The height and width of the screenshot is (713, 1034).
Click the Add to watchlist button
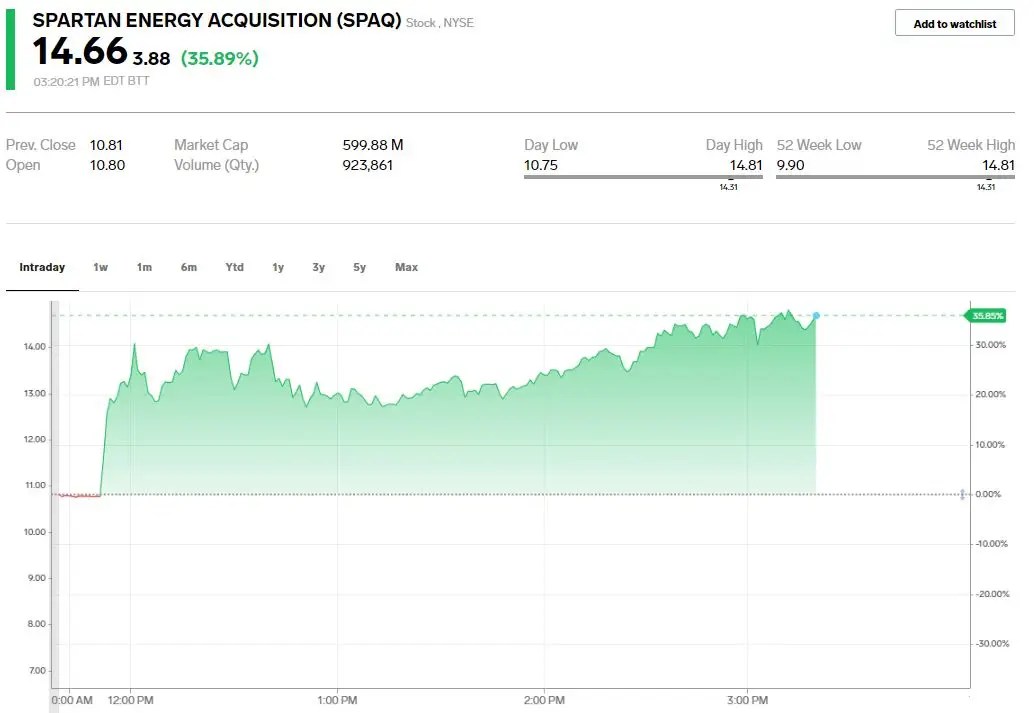point(954,23)
